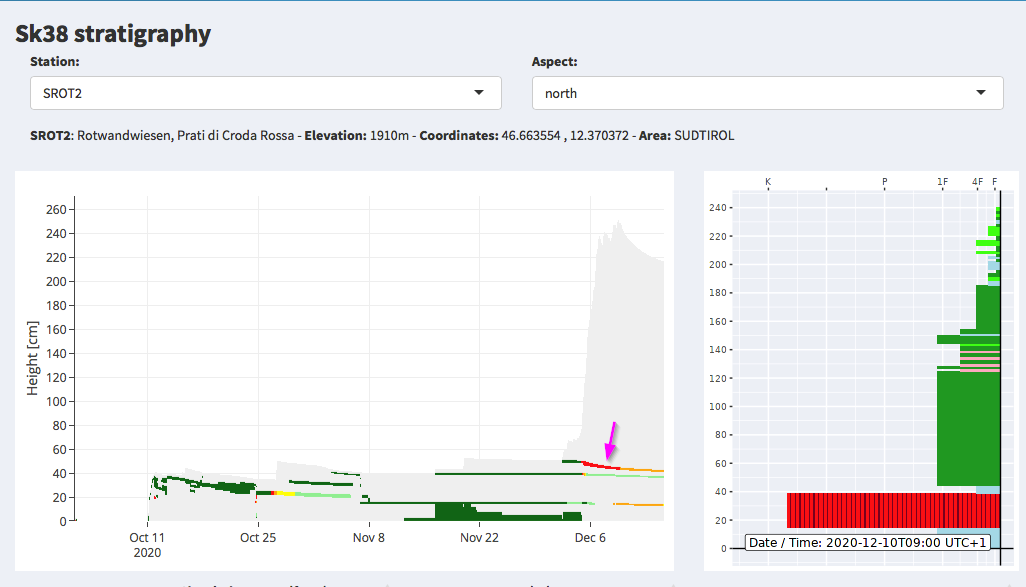The width and height of the screenshot is (1026, 587).
Task: Click the 'Date / Time: 2020-12-10T09:00 UTC+1' label
Action: [x=867, y=543]
